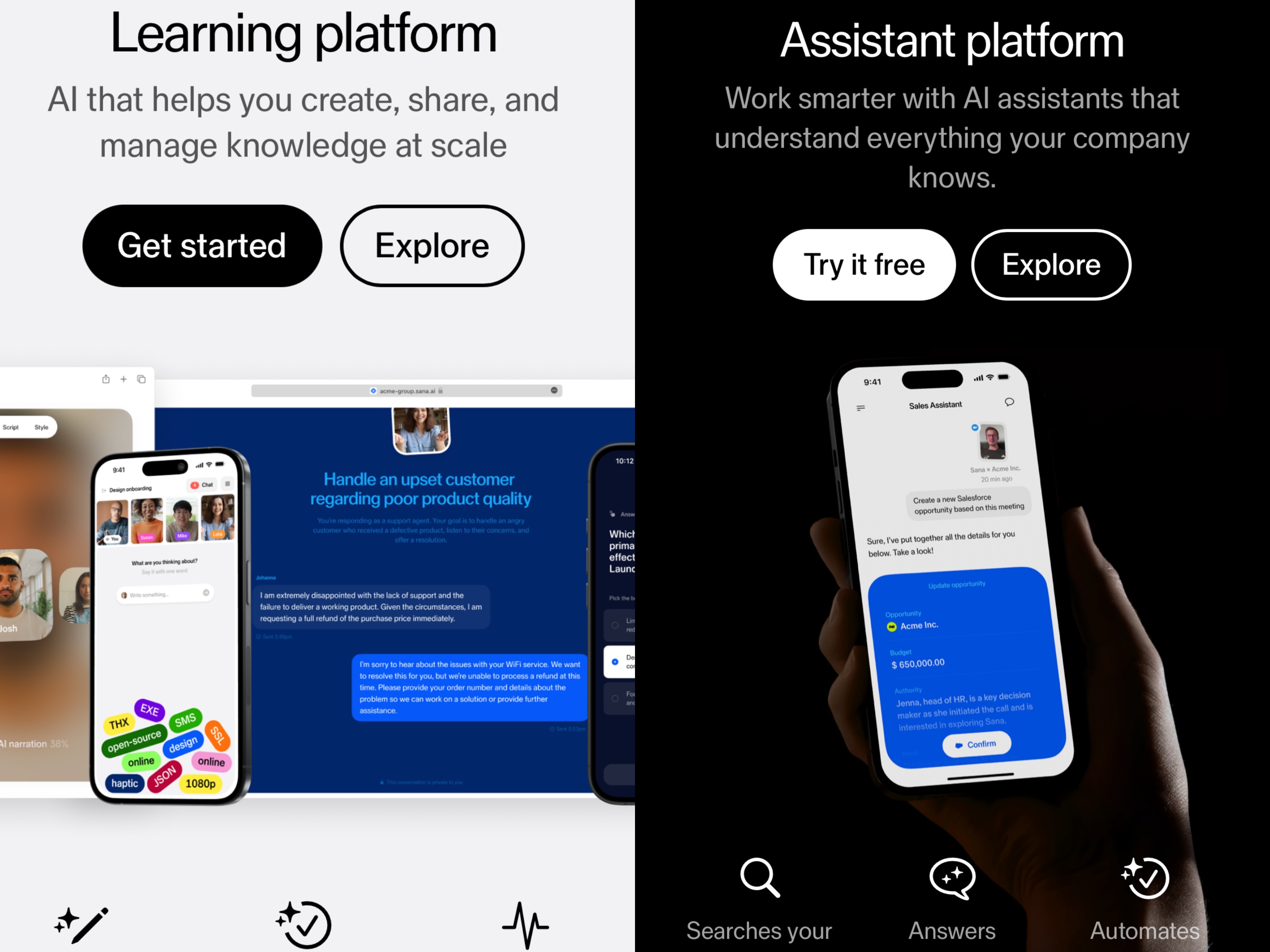
Task: Click the Get started button on learning platform
Action: pos(202,244)
